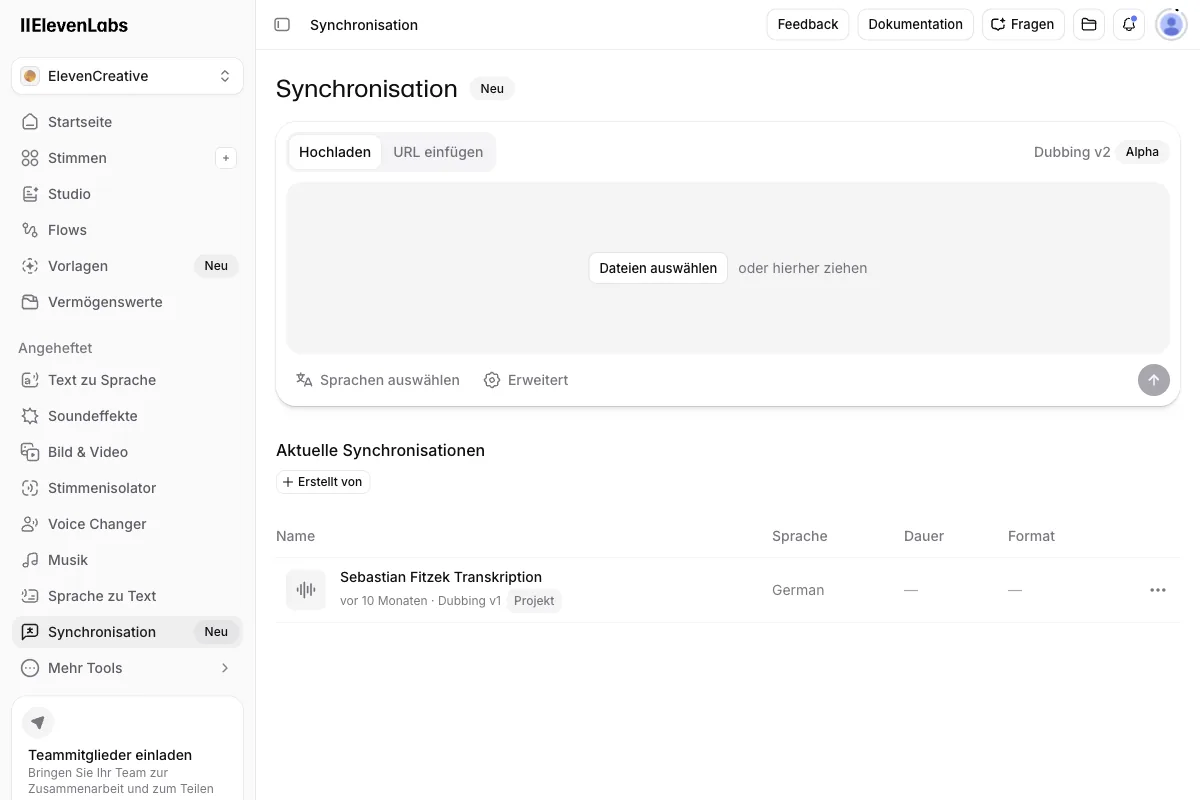Open Flows in sidebar
This screenshot has width=1200, height=800.
click(127, 230)
